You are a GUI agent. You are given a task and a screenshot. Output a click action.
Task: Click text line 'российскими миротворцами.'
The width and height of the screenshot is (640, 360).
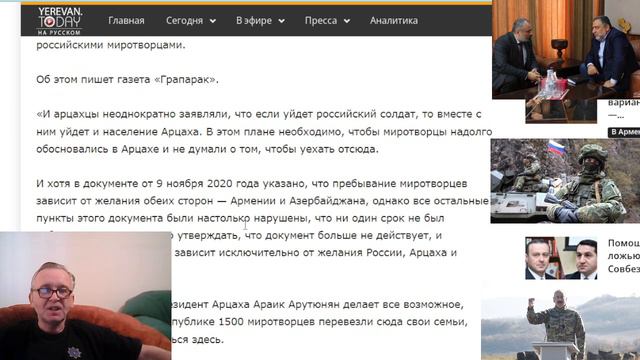pos(111,45)
